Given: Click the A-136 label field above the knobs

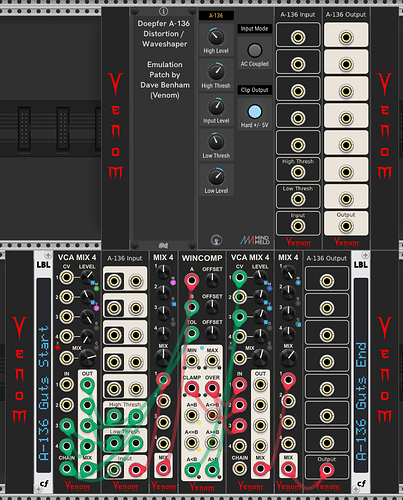Looking at the screenshot, I should 216,15.
